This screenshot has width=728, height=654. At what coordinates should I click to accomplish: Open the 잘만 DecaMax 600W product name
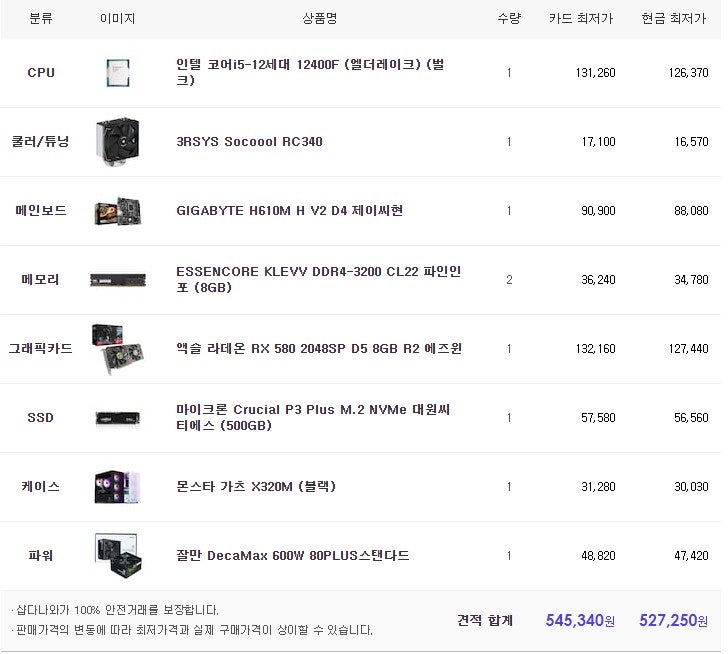click(x=292, y=556)
